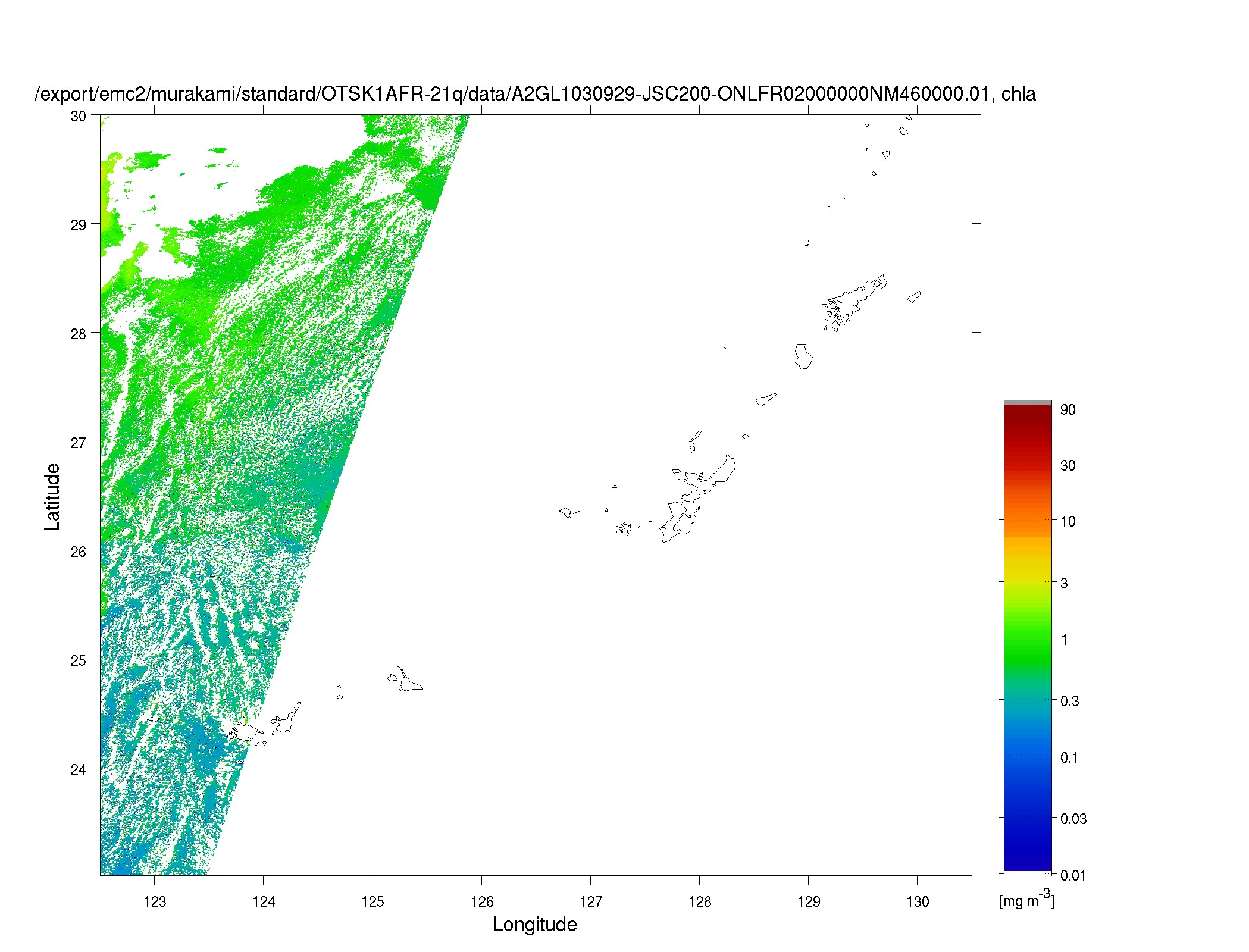
Task: Click the 'Latitude' axis label
Action: [x=52, y=497]
